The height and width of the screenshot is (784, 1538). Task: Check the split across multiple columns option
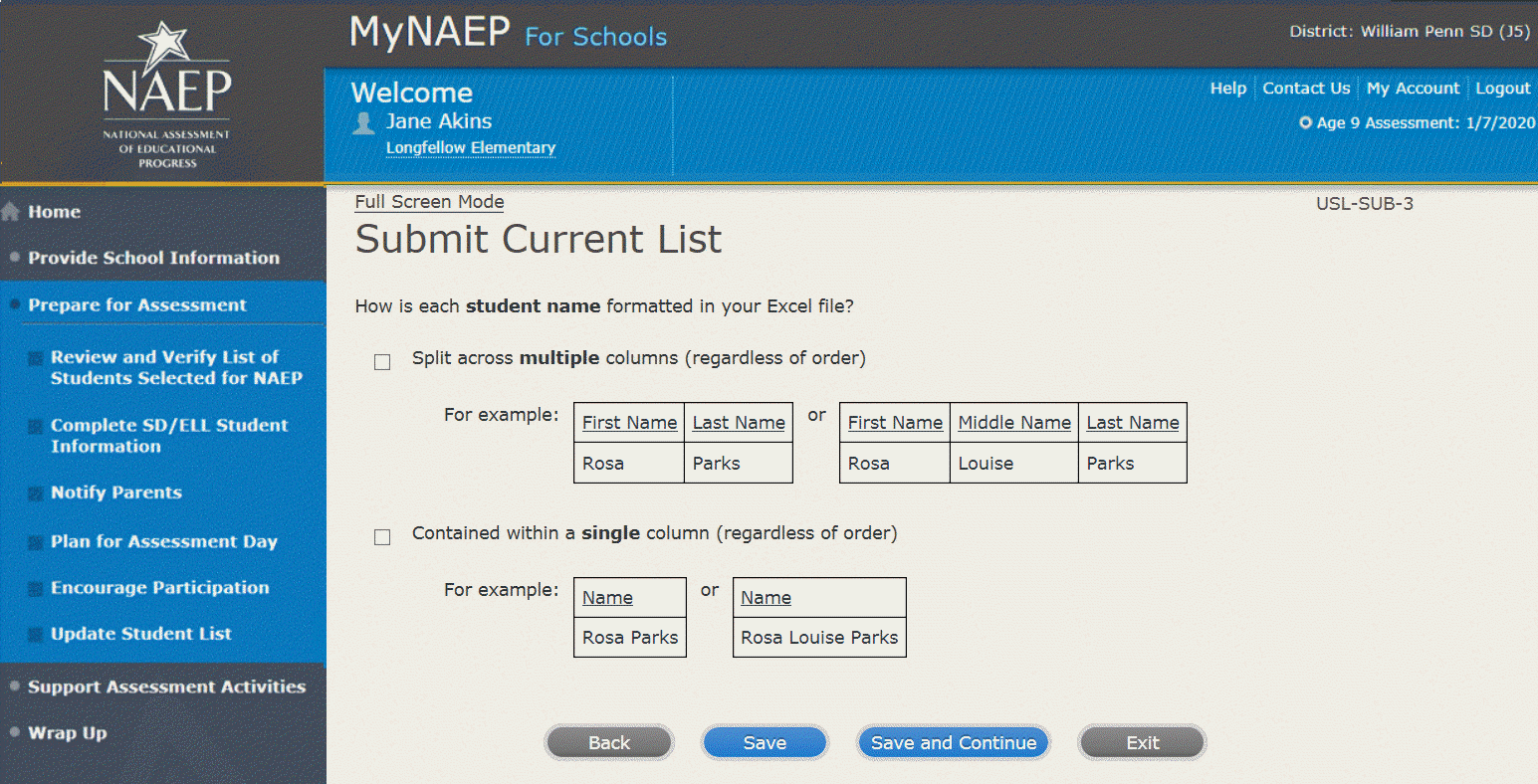coord(382,362)
